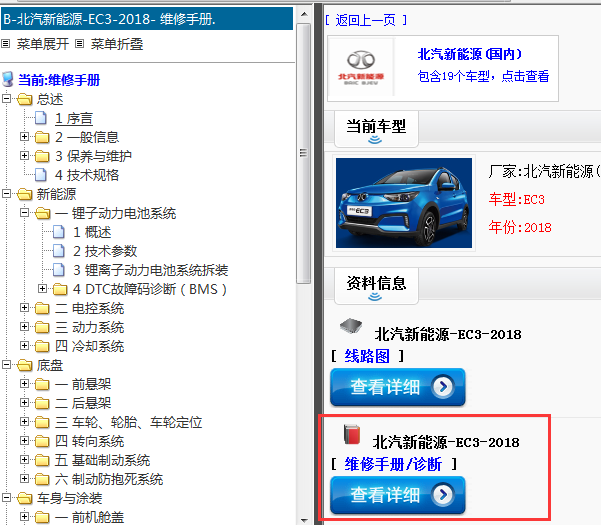Expand the 2 一般信息 node

tap(24, 137)
